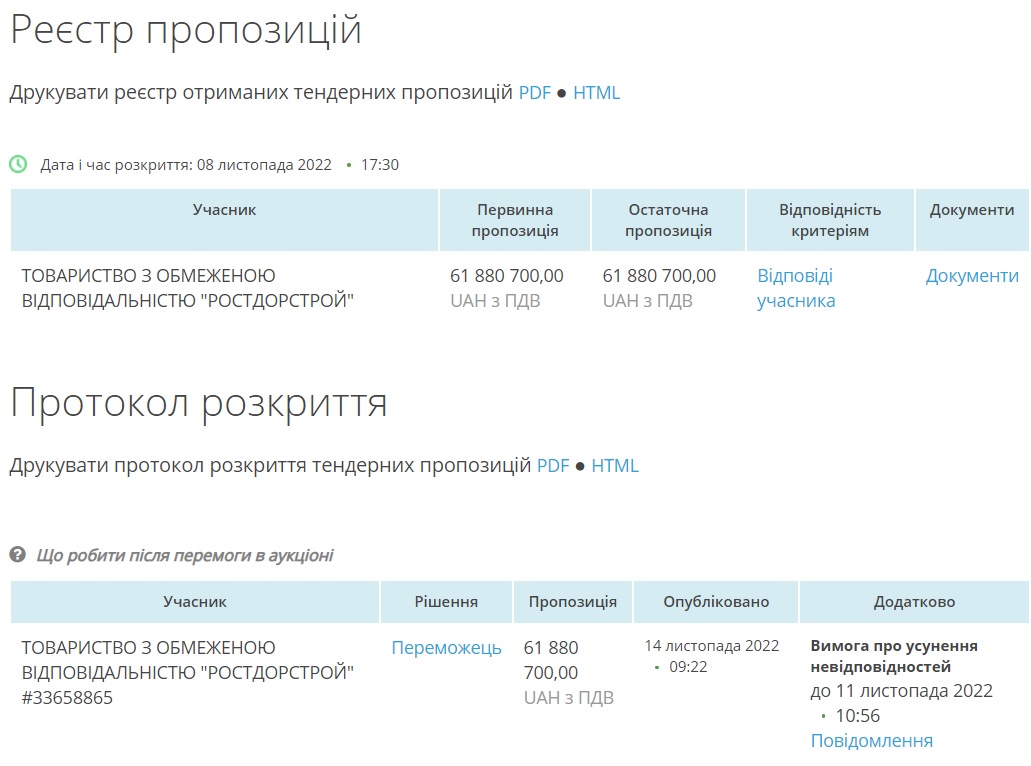Click the 09:22 publication time
The width and height of the screenshot is (1031, 766).
point(688,667)
